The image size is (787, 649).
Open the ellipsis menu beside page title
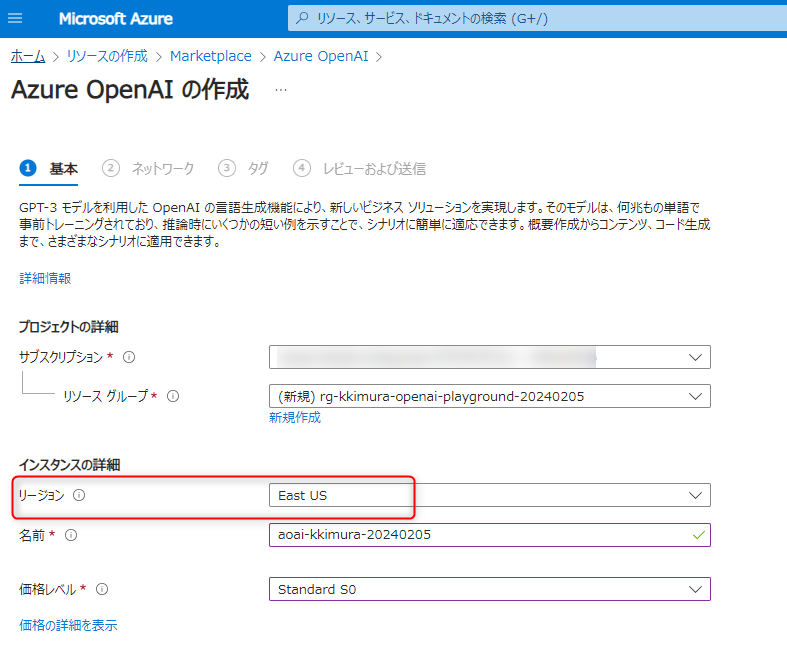[x=281, y=90]
